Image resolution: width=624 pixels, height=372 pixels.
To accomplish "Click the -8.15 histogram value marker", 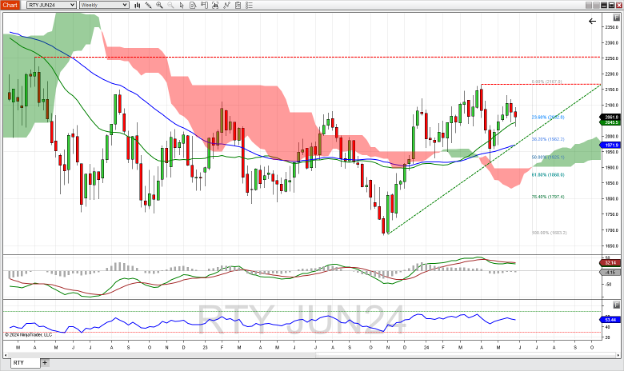I will [x=610, y=272].
